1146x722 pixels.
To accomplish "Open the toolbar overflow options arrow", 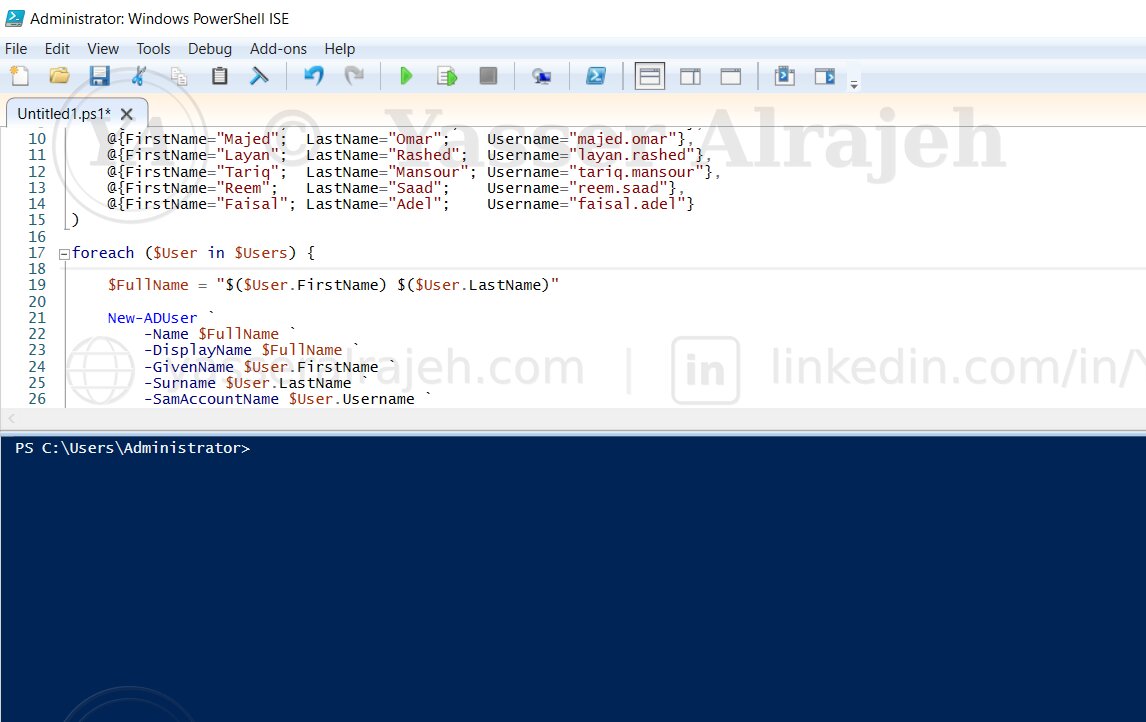I will [x=854, y=85].
